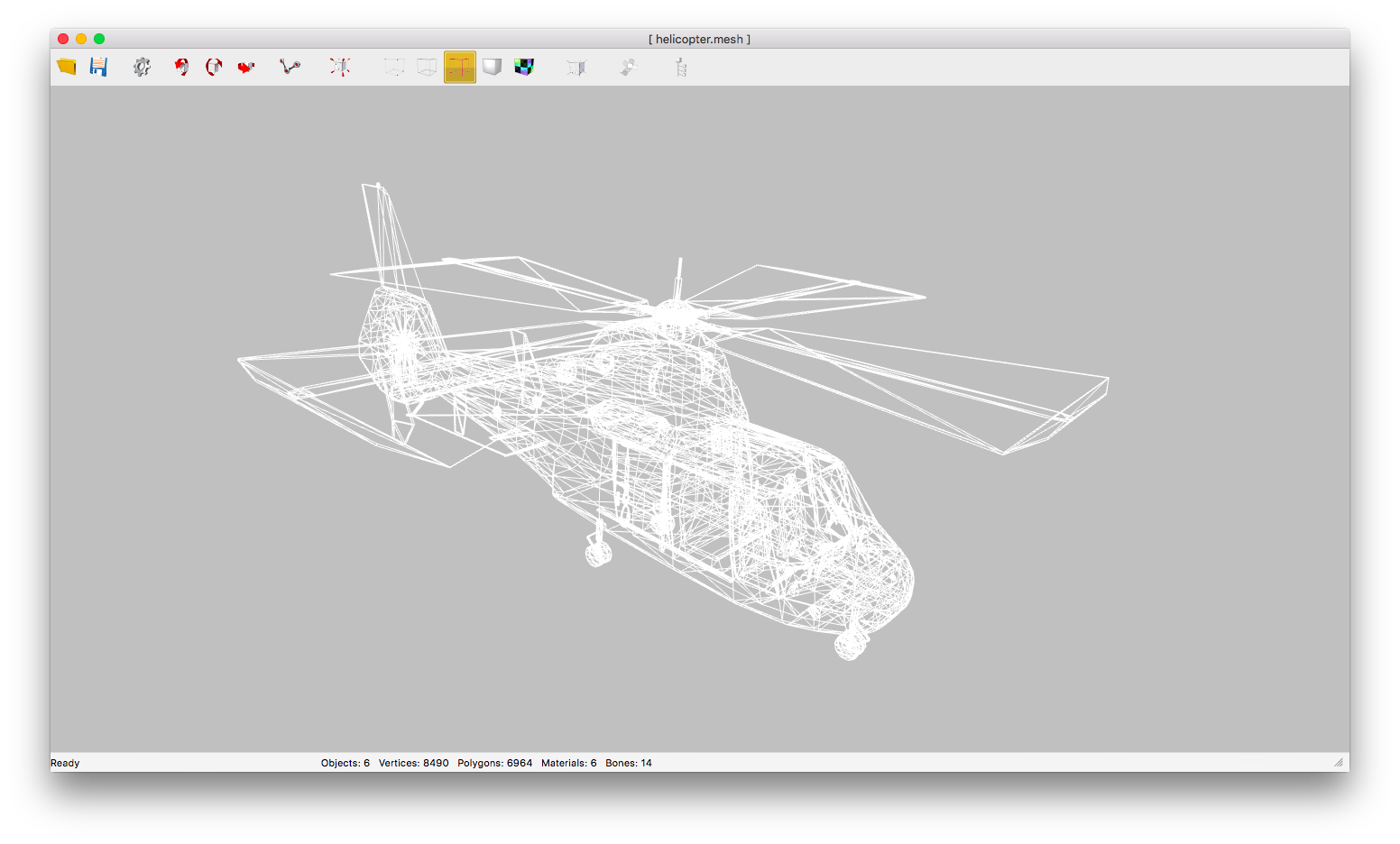Click the bone hierarchy tree icon
This screenshot has height=844, width=1400.
tap(681, 67)
